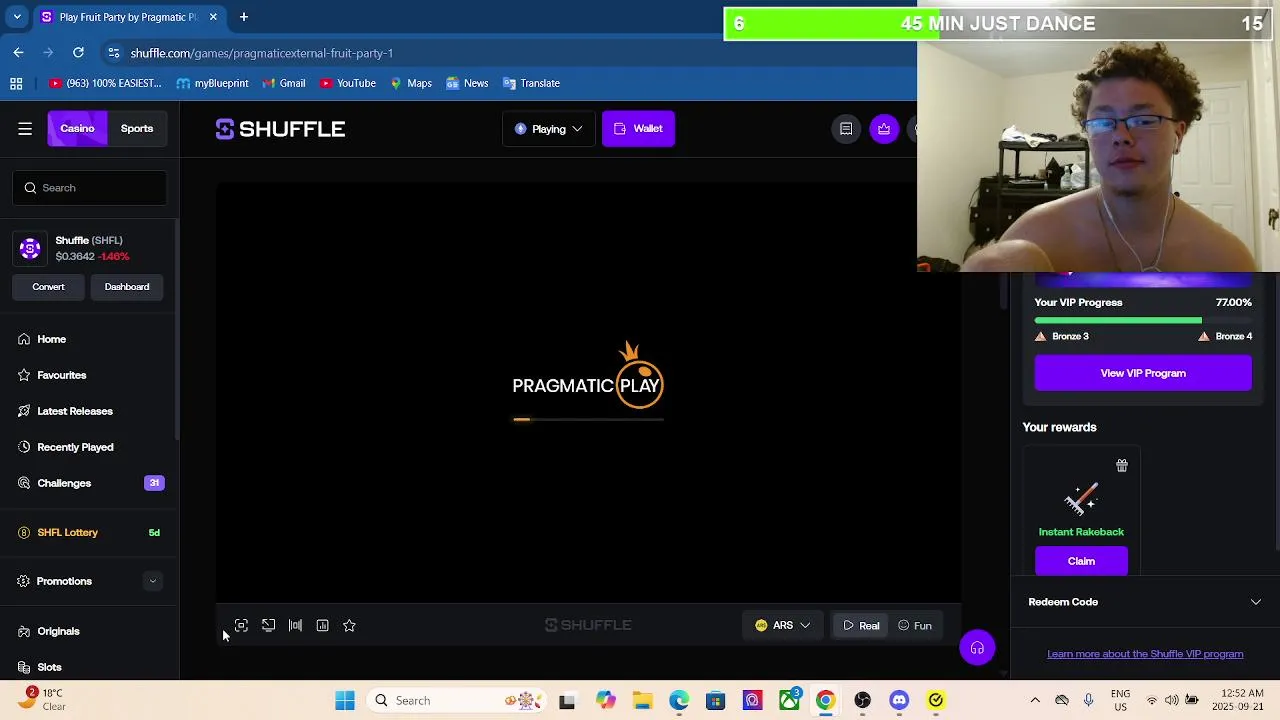Open Microsoft Store from taskbar
This screenshot has width=1280, height=720.
click(716, 701)
